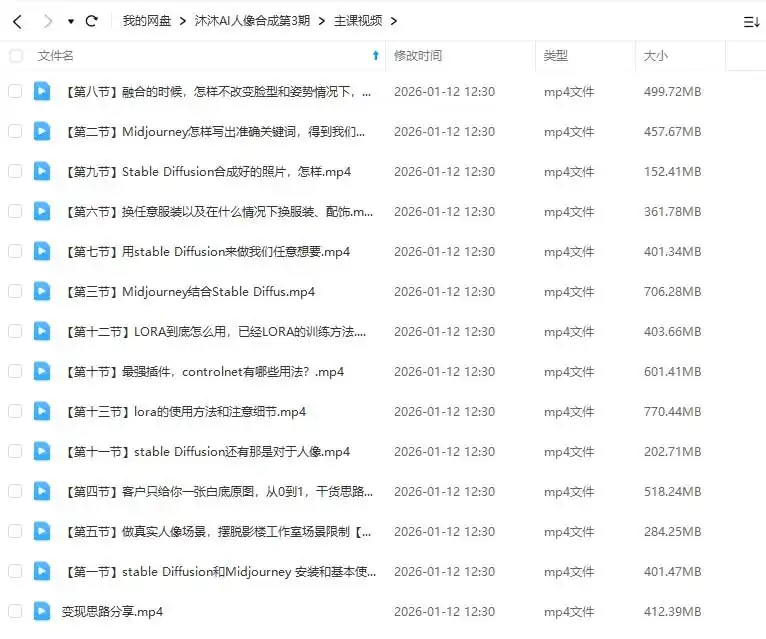Click the video icon of 变现思路分享.mp4
Viewport: 766px width, 639px height.
coord(42,611)
